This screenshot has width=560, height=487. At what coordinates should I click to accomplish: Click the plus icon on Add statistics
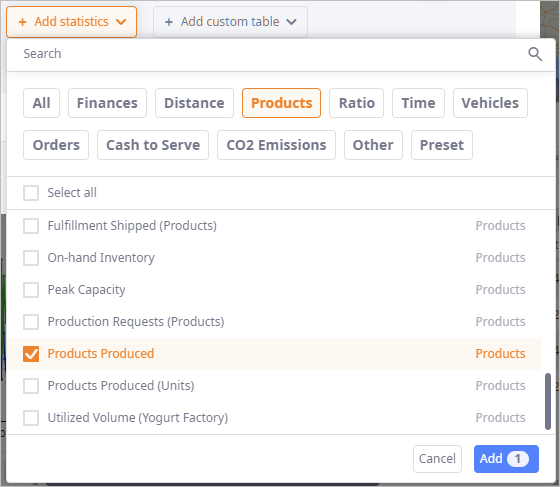point(22,22)
